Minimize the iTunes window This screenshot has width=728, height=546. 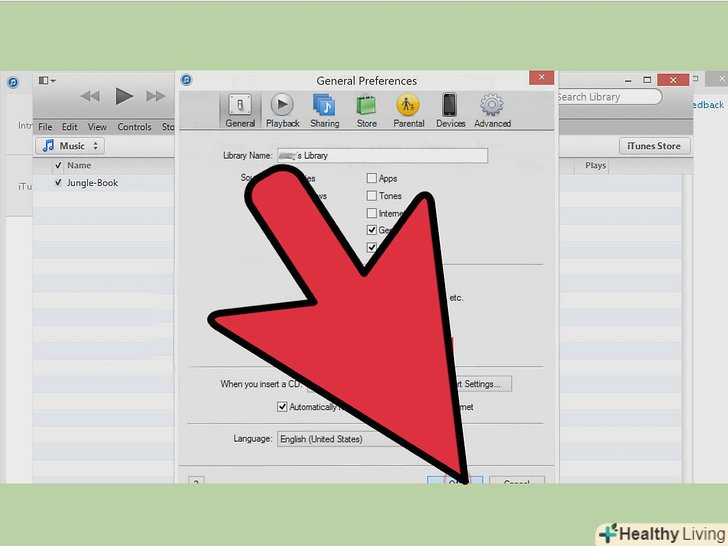628,80
